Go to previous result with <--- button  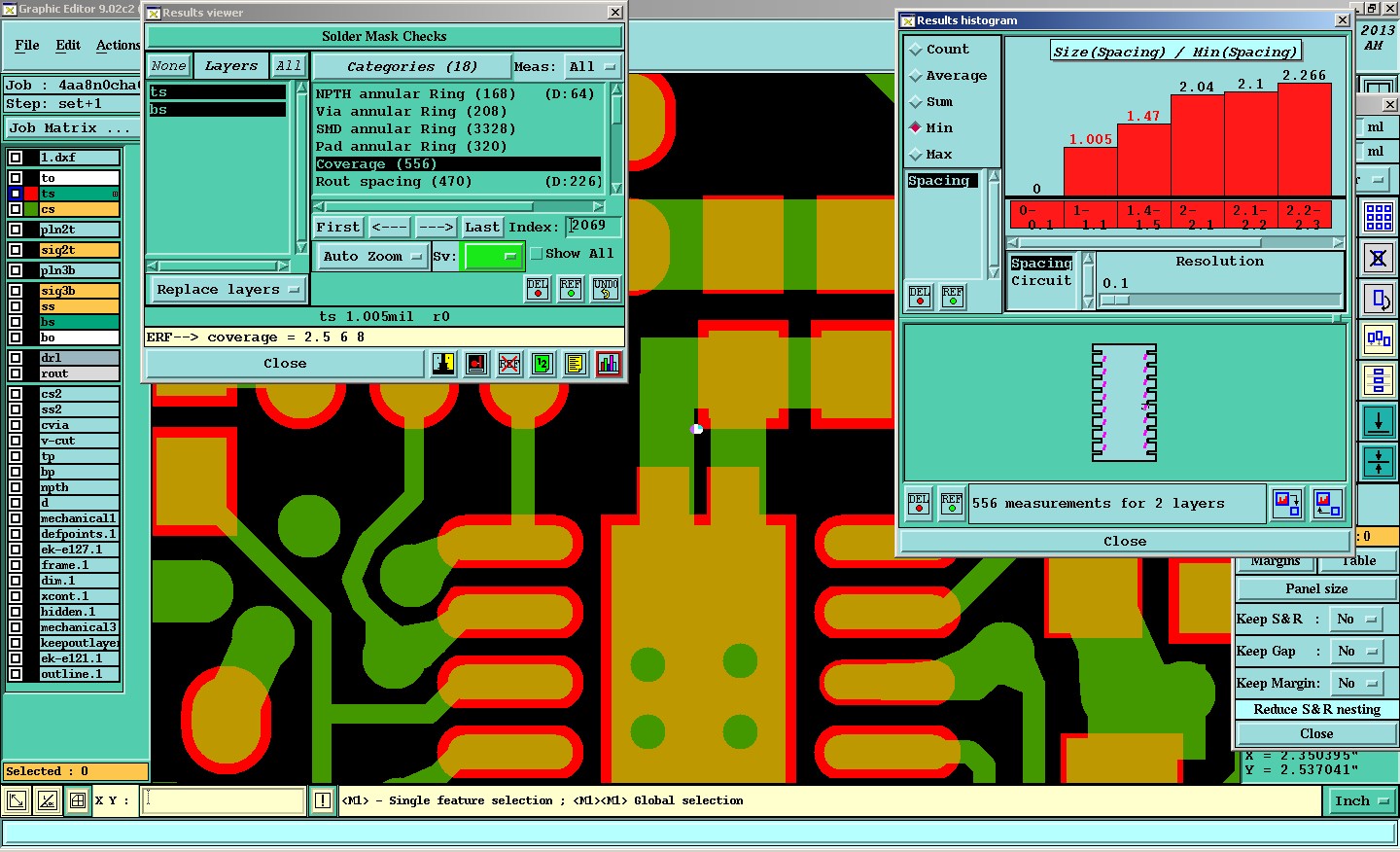(x=389, y=227)
